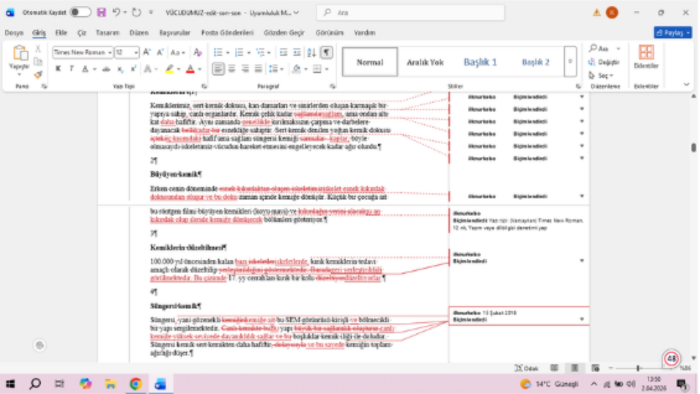Select the Normal style

coord(370,62)
